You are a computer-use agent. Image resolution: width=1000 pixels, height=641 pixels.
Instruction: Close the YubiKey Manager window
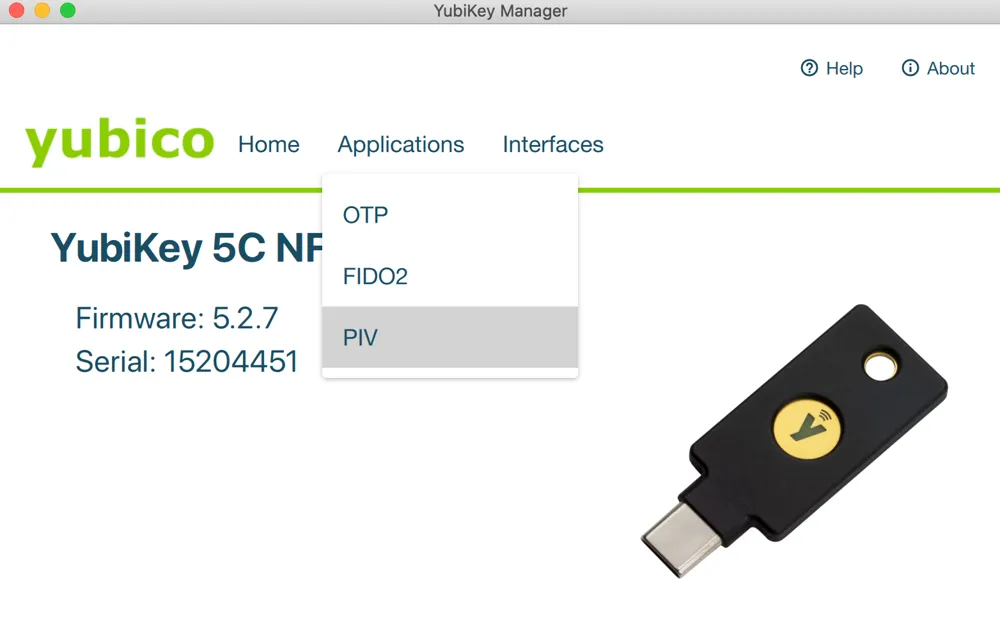tap(17, 10)
